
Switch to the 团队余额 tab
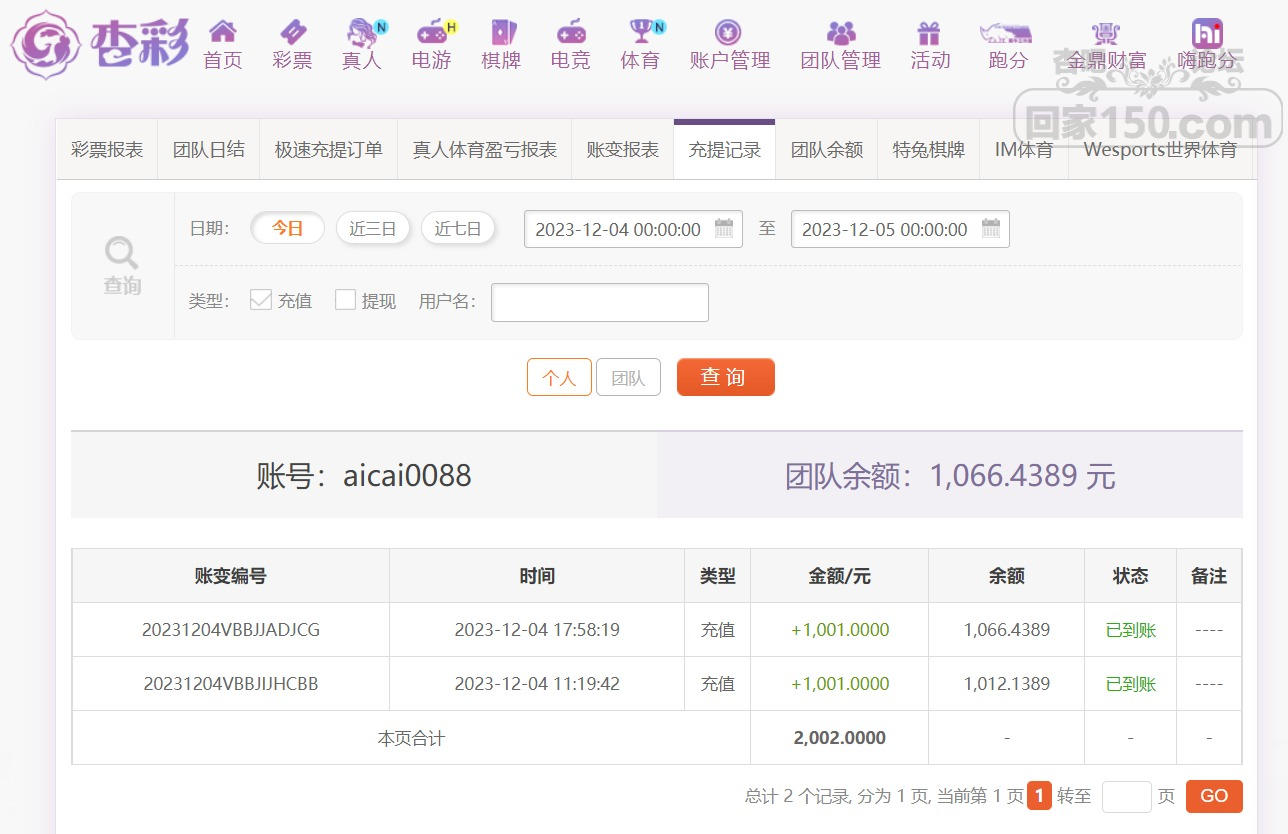coord(826,150)
